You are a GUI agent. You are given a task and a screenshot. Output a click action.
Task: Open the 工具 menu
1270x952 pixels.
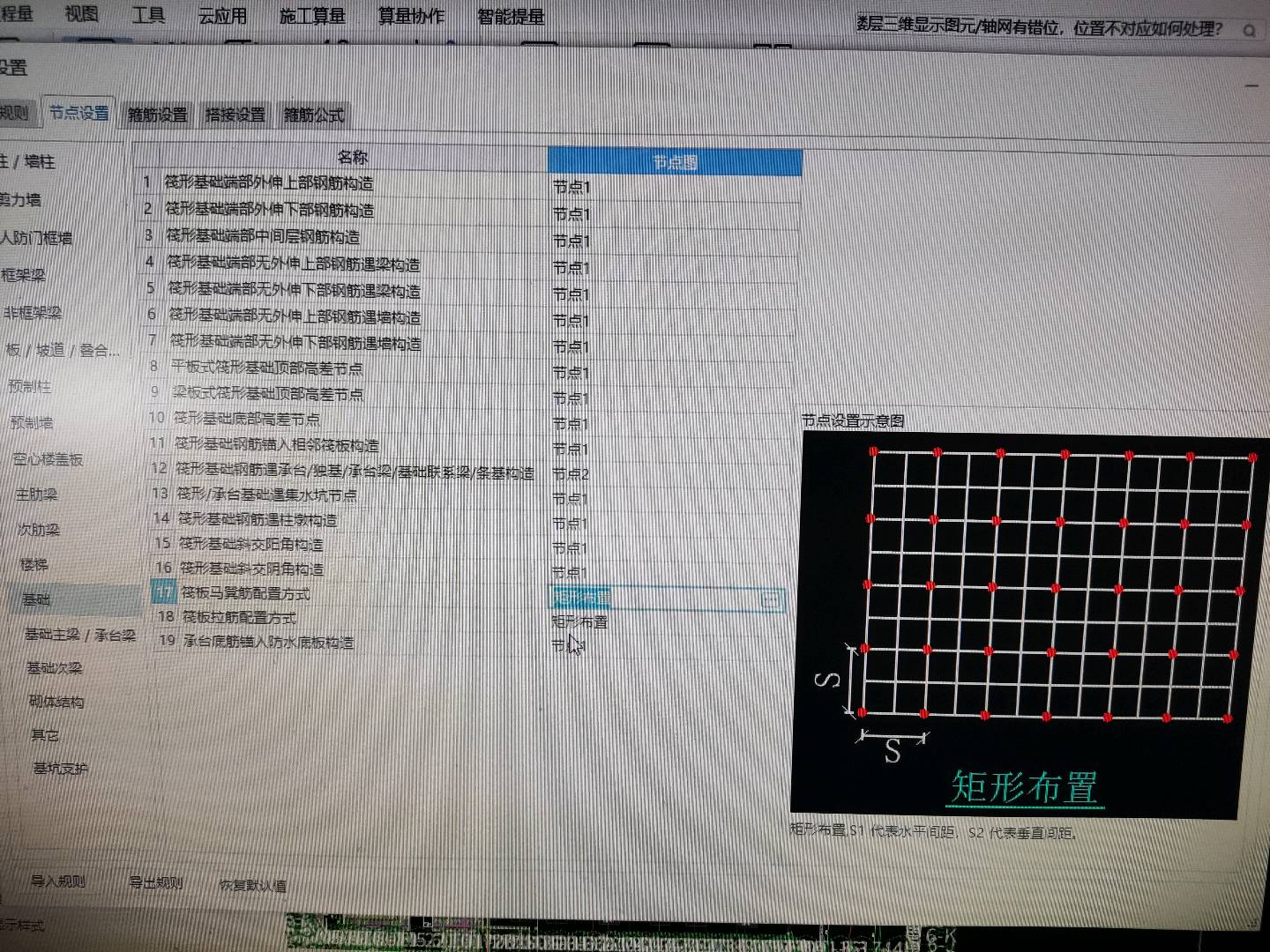pos(148,15)
